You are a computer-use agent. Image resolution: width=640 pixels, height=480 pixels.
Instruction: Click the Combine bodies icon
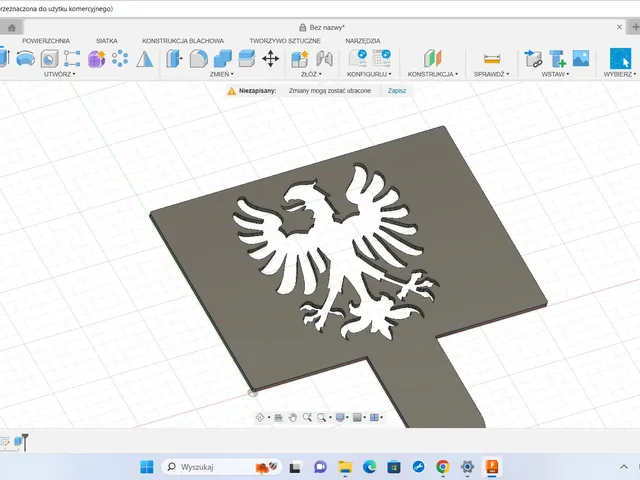[x=223, y=58]
